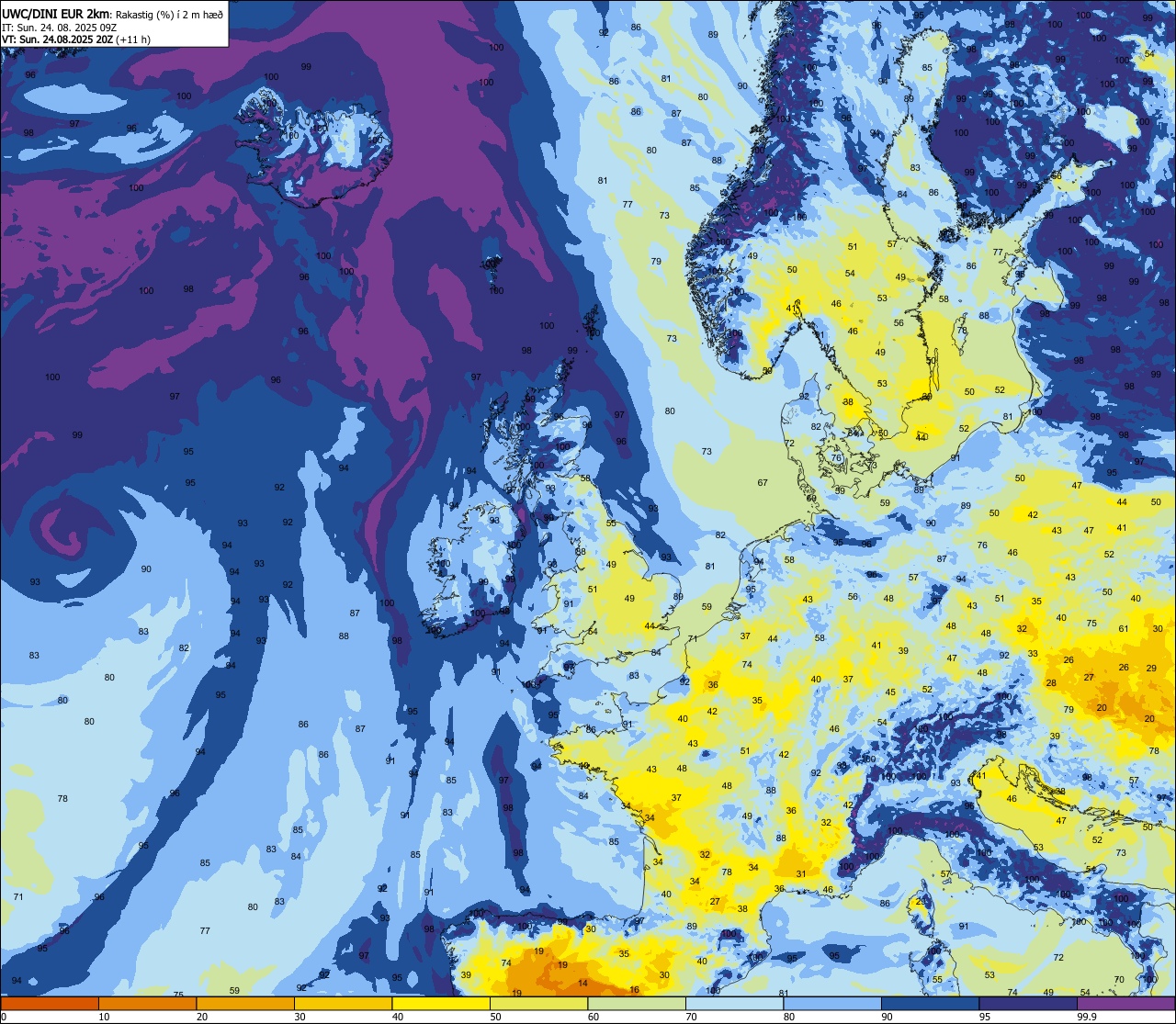1176x1024 pixels.
Task: Click the "Rakastig (%) í 2 m hæð" label
Action: pos(169,15)
